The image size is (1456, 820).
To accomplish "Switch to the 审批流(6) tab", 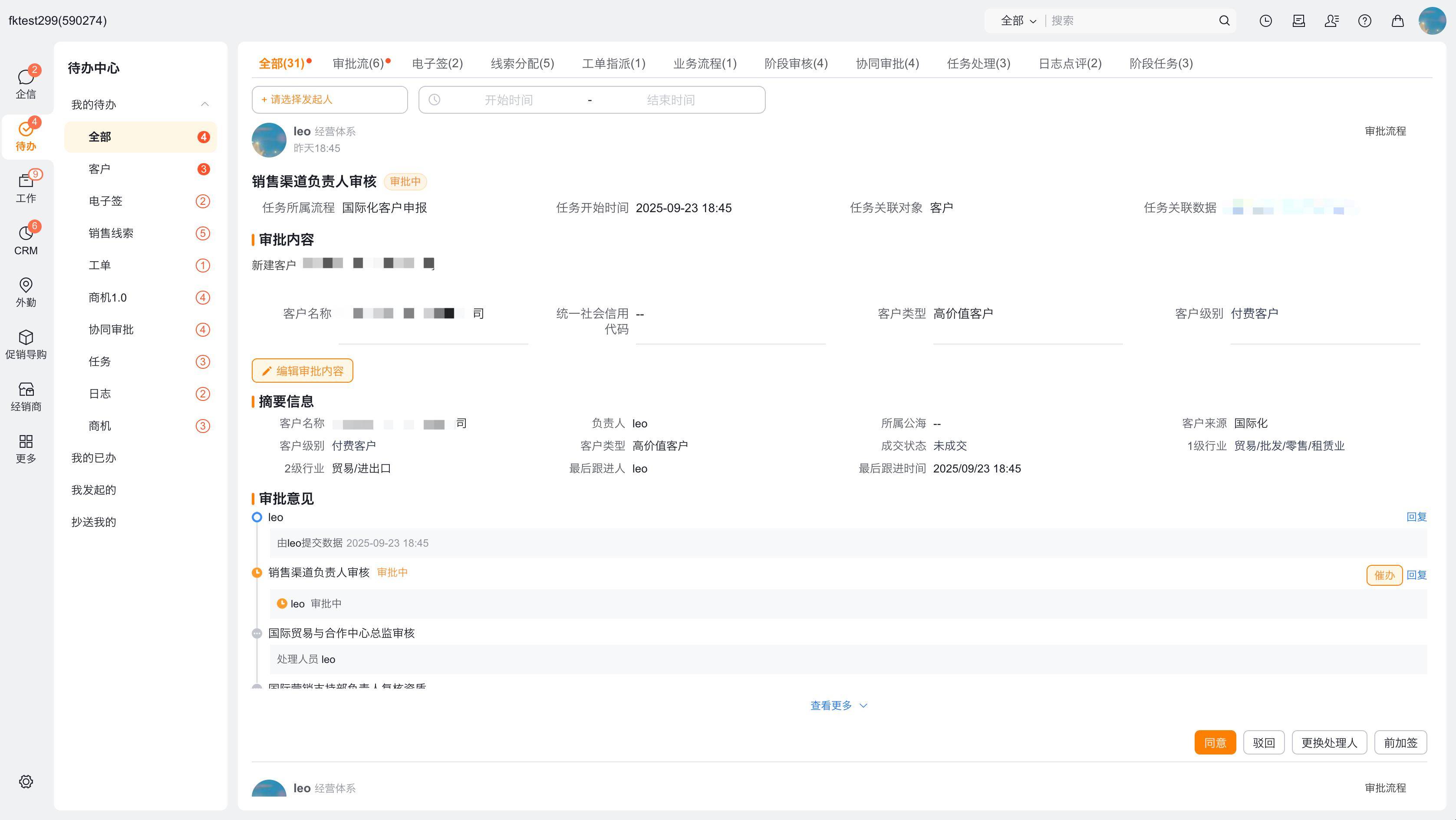I will click(358, 63).
